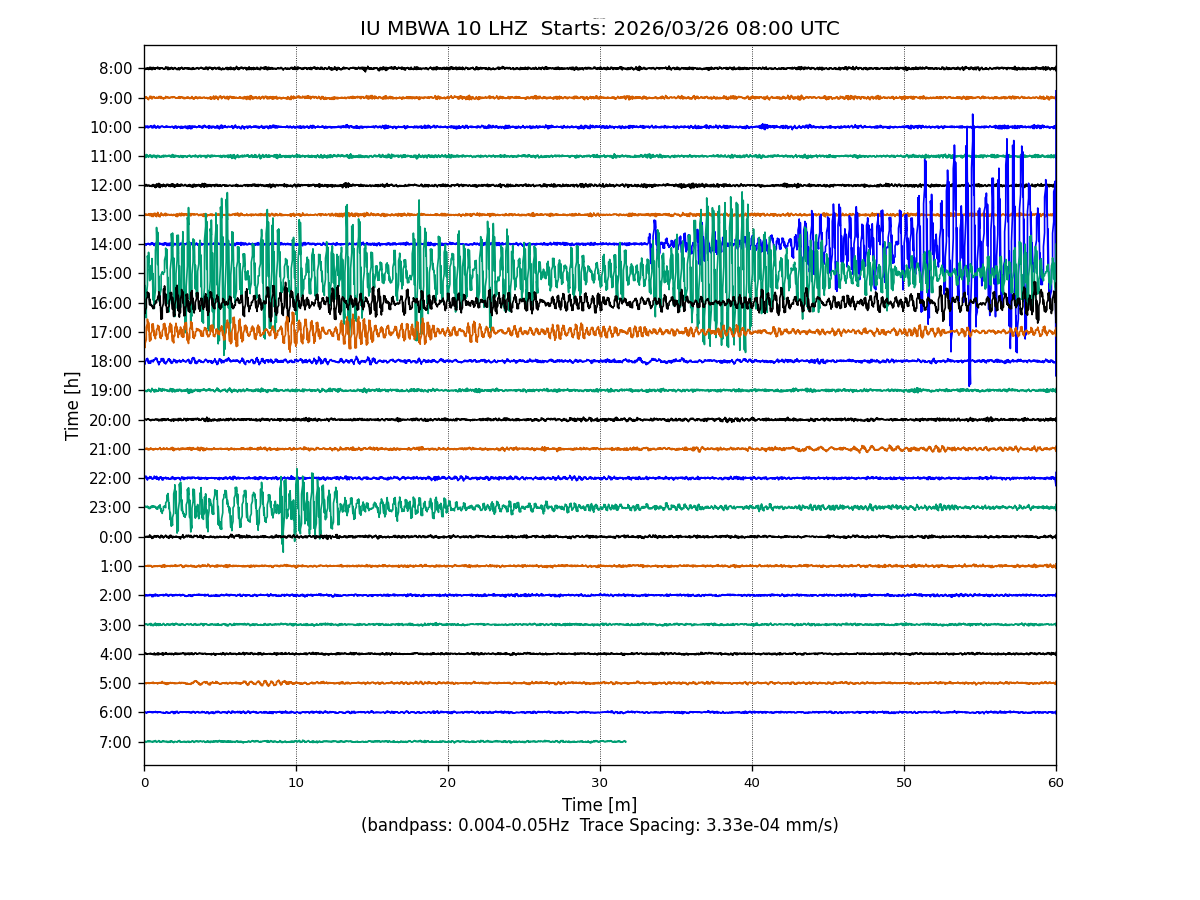Image resolution: width=1200 pixels, height=900 pixels.
Task: Click the 30 minute x-axis tick label
Action: pyautogui.click(x=600, y=783)
